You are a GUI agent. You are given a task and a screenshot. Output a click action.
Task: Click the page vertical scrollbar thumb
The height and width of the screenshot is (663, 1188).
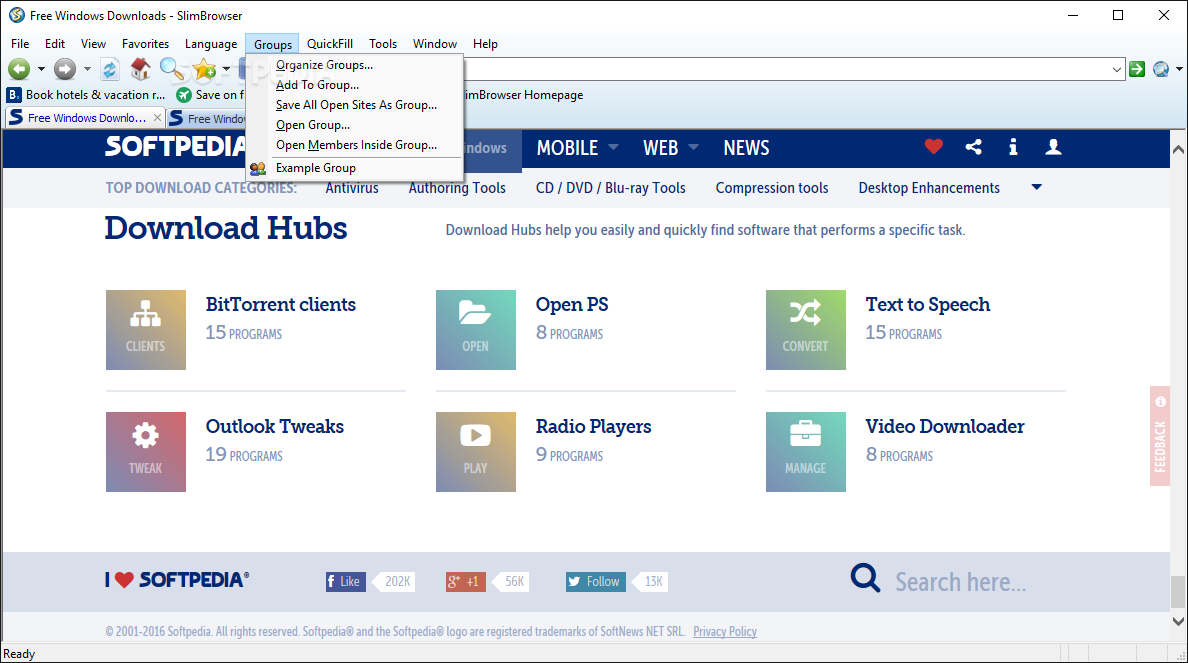click(x=1178, y=591)
